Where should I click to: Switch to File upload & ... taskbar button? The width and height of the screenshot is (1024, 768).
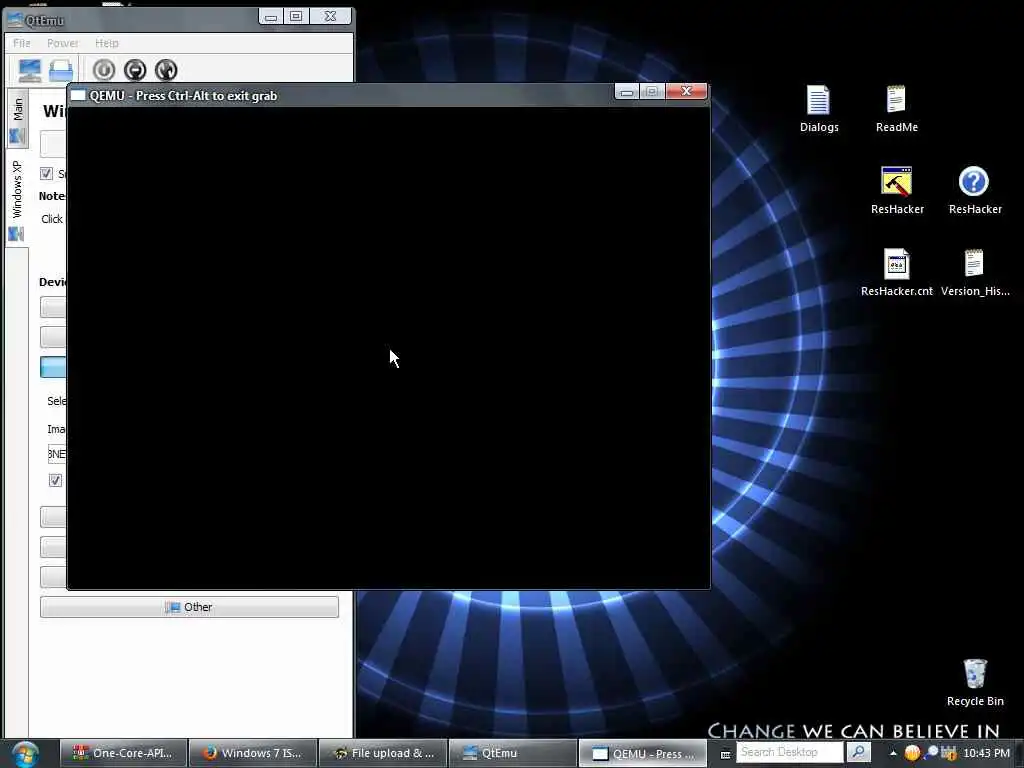(x=383, y=753)
